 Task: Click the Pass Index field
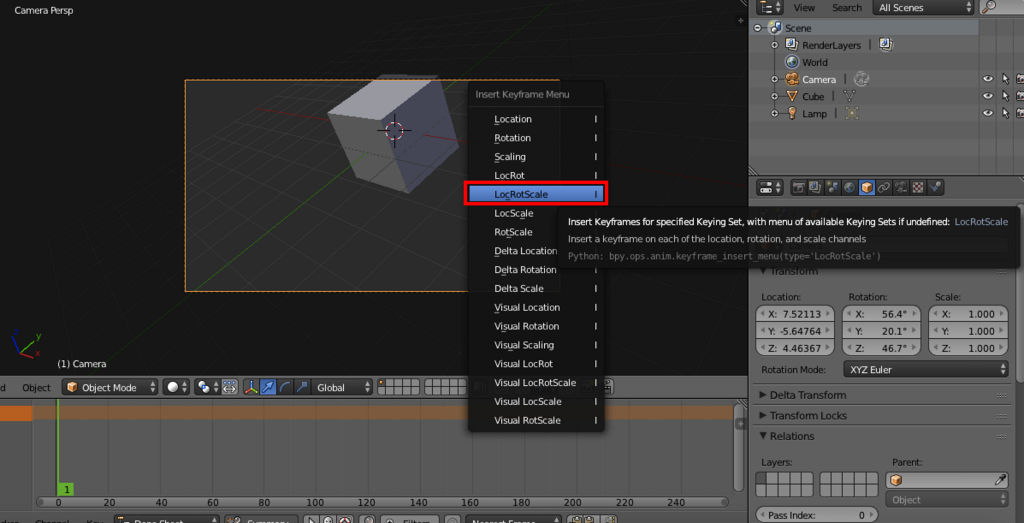(x=815, y=515)
